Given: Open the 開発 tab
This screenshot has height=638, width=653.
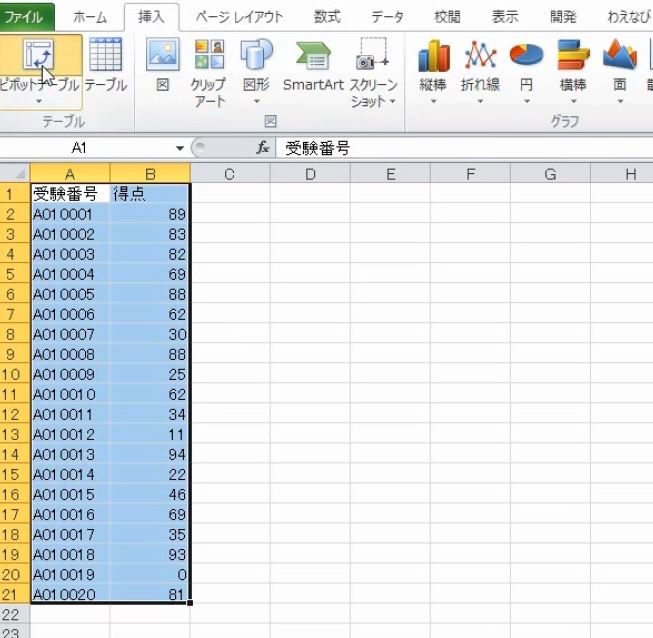Looking at the screenshot, I should tap(563, 17).
